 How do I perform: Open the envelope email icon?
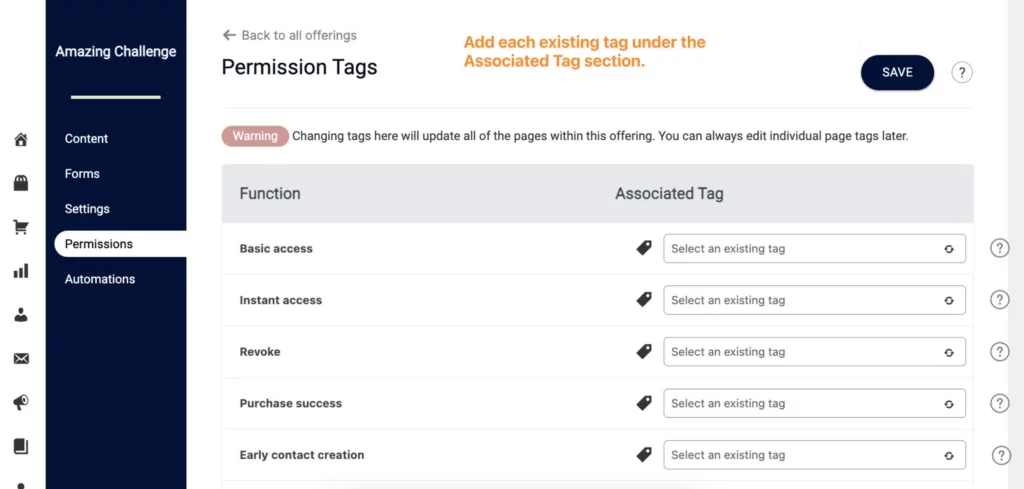tap(21, 358)
